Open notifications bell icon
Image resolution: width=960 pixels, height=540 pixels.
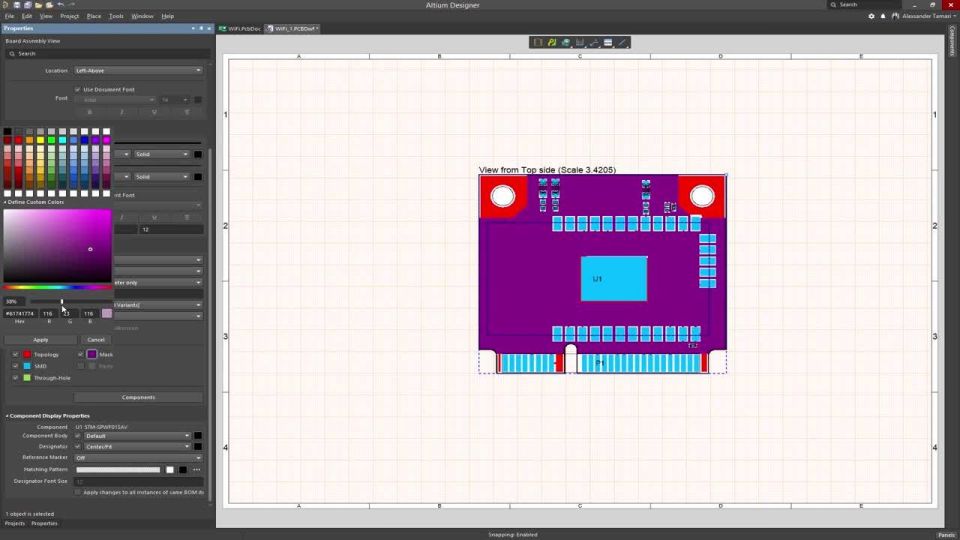[883, 16]
